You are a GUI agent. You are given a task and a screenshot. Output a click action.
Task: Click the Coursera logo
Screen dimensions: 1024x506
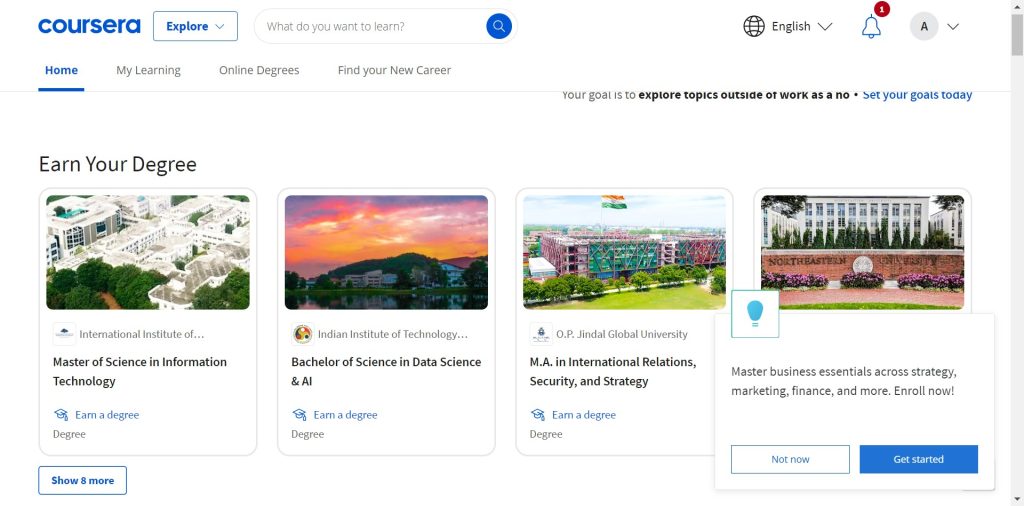(x=89, y=26)
